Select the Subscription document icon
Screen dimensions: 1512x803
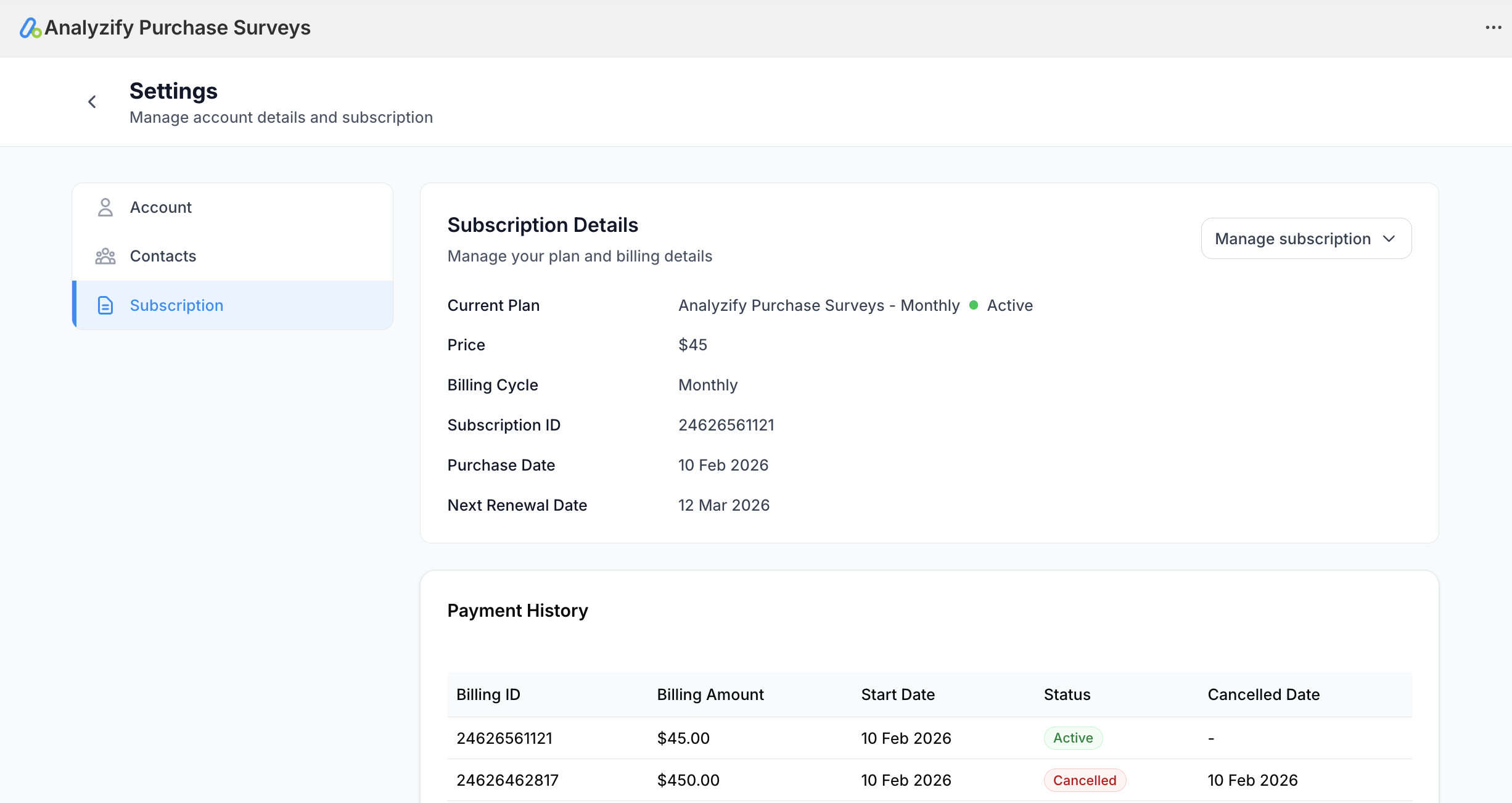[105, 305]
